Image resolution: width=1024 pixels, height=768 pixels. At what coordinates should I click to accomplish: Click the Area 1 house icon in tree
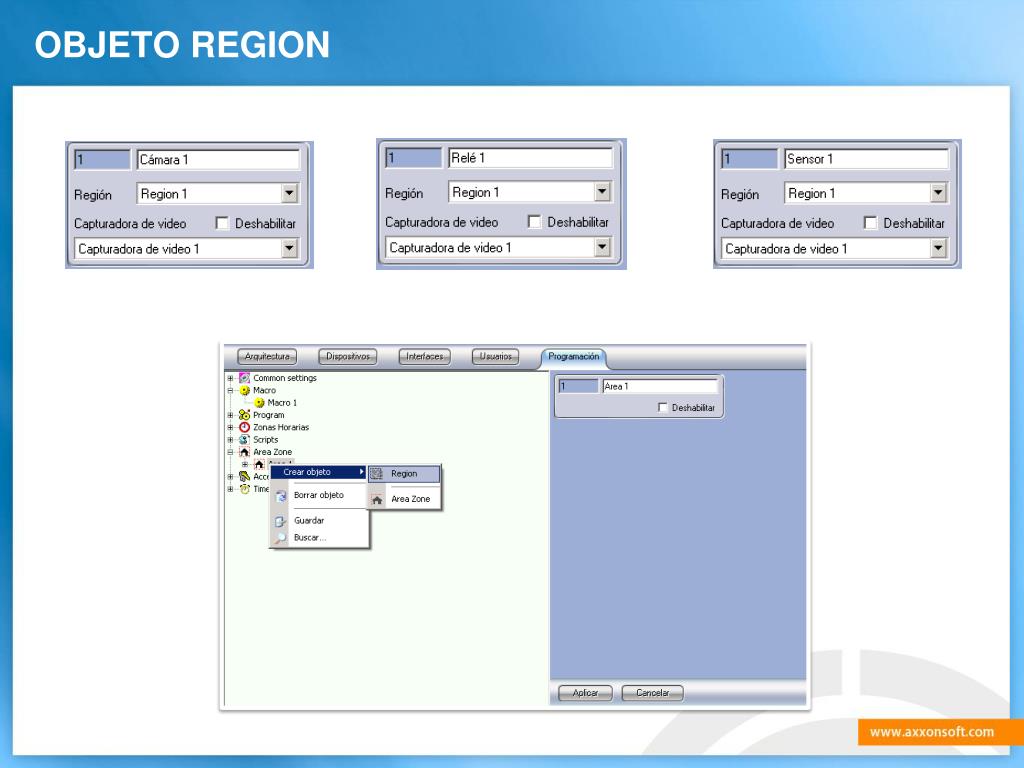[x=259, y=464]
